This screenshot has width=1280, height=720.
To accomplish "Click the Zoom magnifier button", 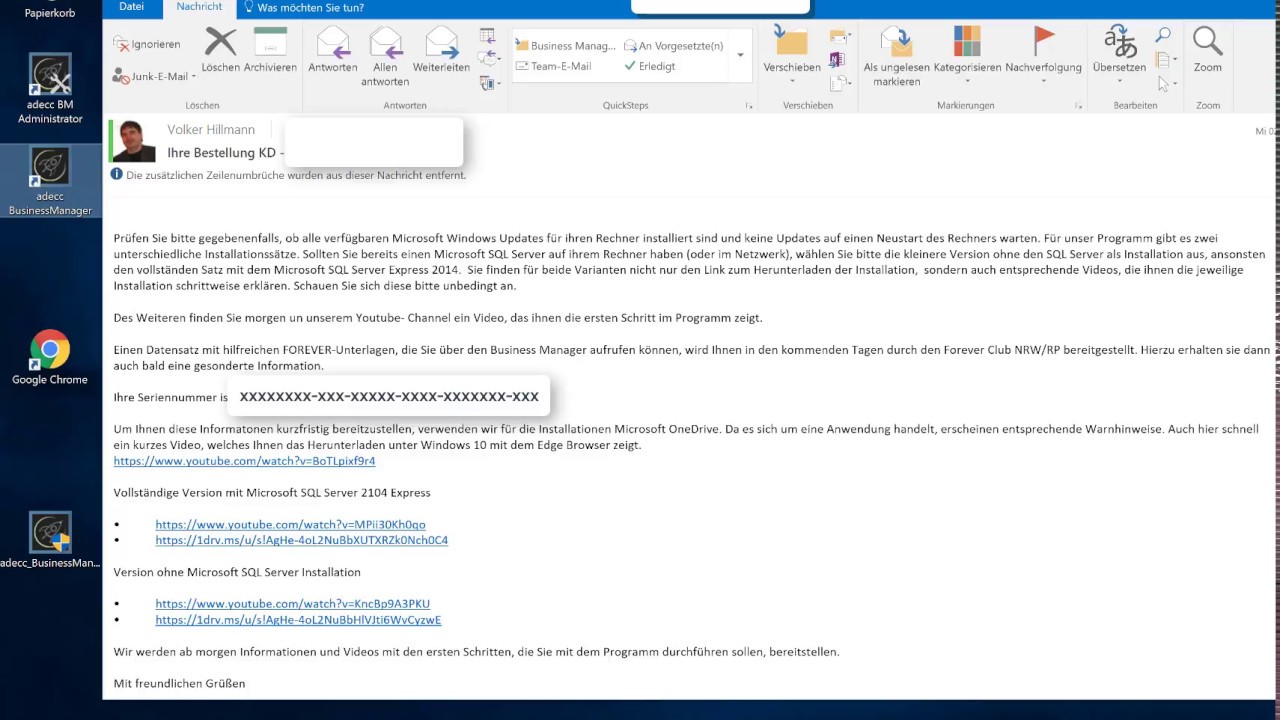I will coord(1208,50).
